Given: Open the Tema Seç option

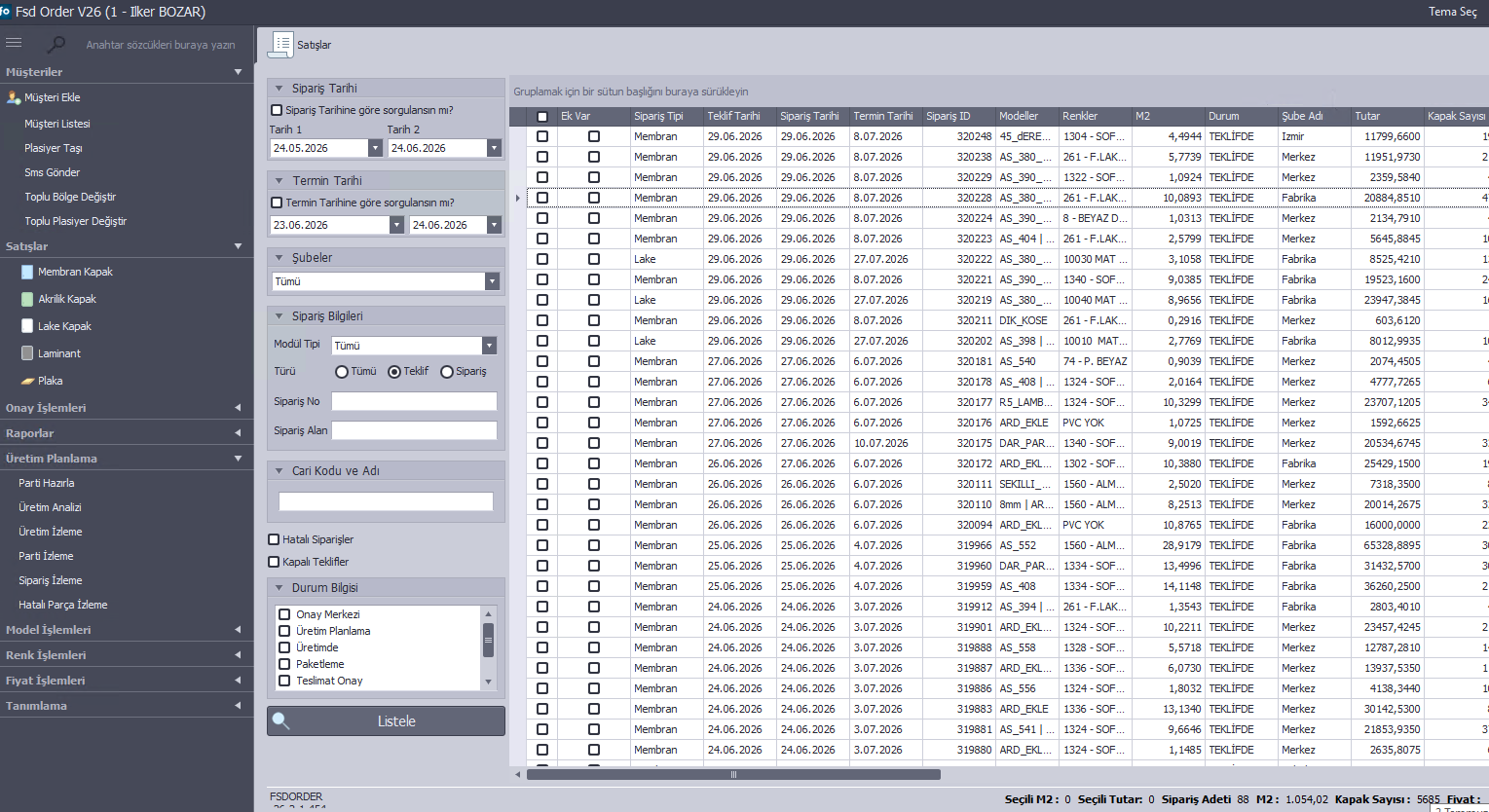Looking at the screenshot, I should [1453, 12].
